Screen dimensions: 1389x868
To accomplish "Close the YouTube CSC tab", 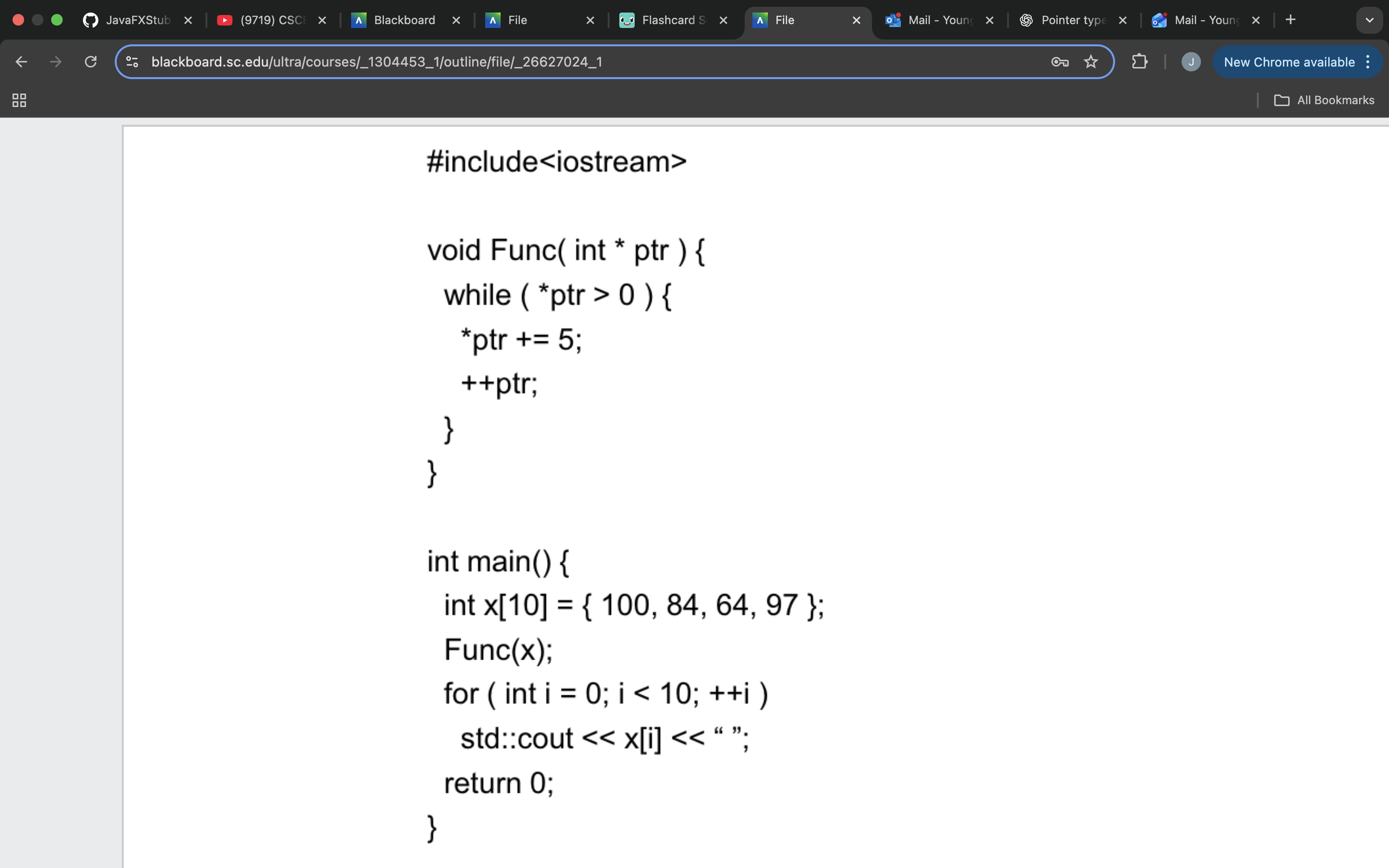I will pyautogui.click(x=322, y=20).
